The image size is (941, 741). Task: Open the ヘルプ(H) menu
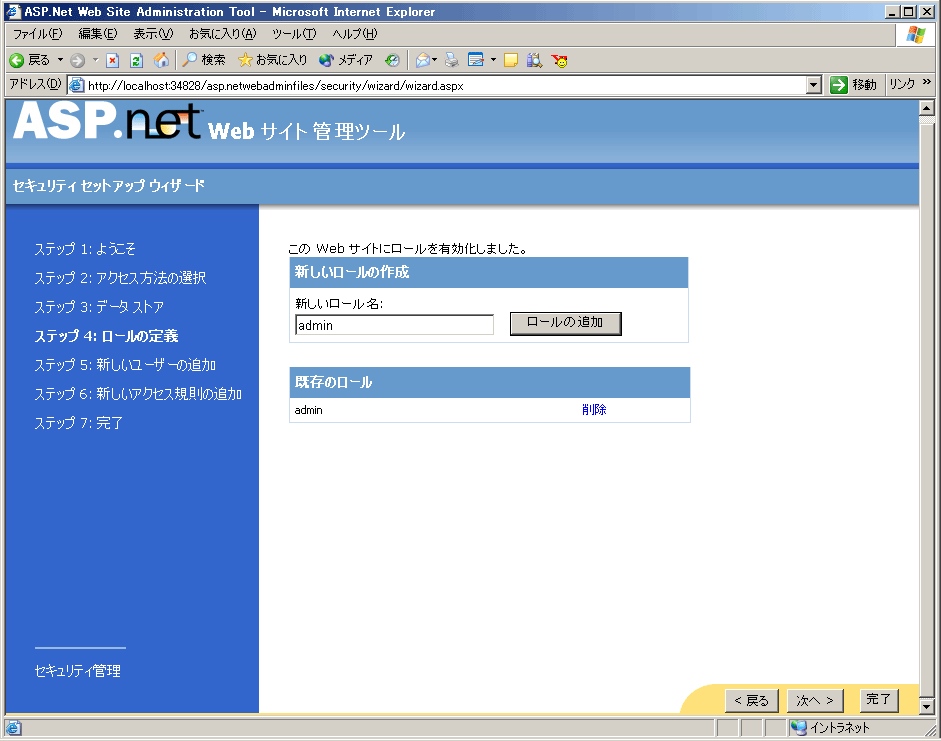(x=355, y=34)
